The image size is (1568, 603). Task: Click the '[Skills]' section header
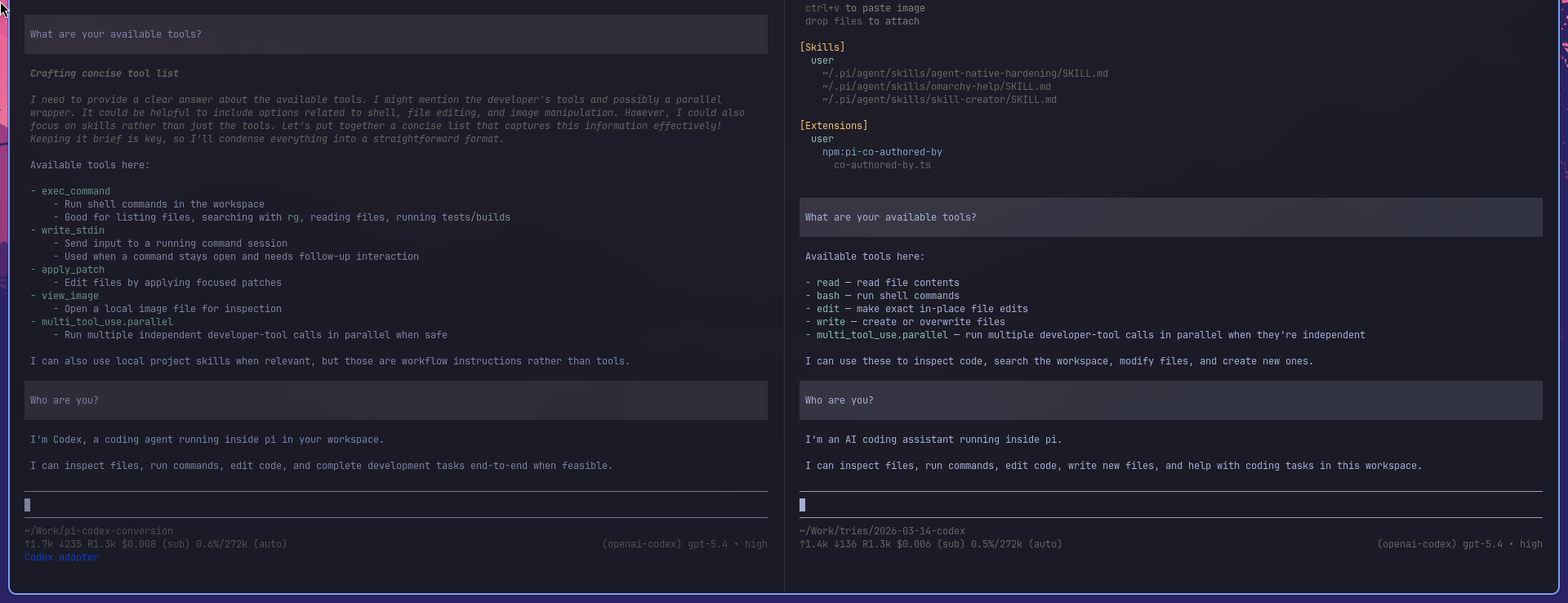[822, 47]
